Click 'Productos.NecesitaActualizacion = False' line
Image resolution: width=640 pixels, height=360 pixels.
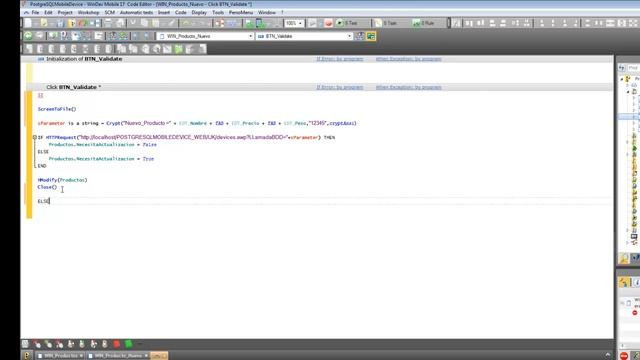pos(102,144)
